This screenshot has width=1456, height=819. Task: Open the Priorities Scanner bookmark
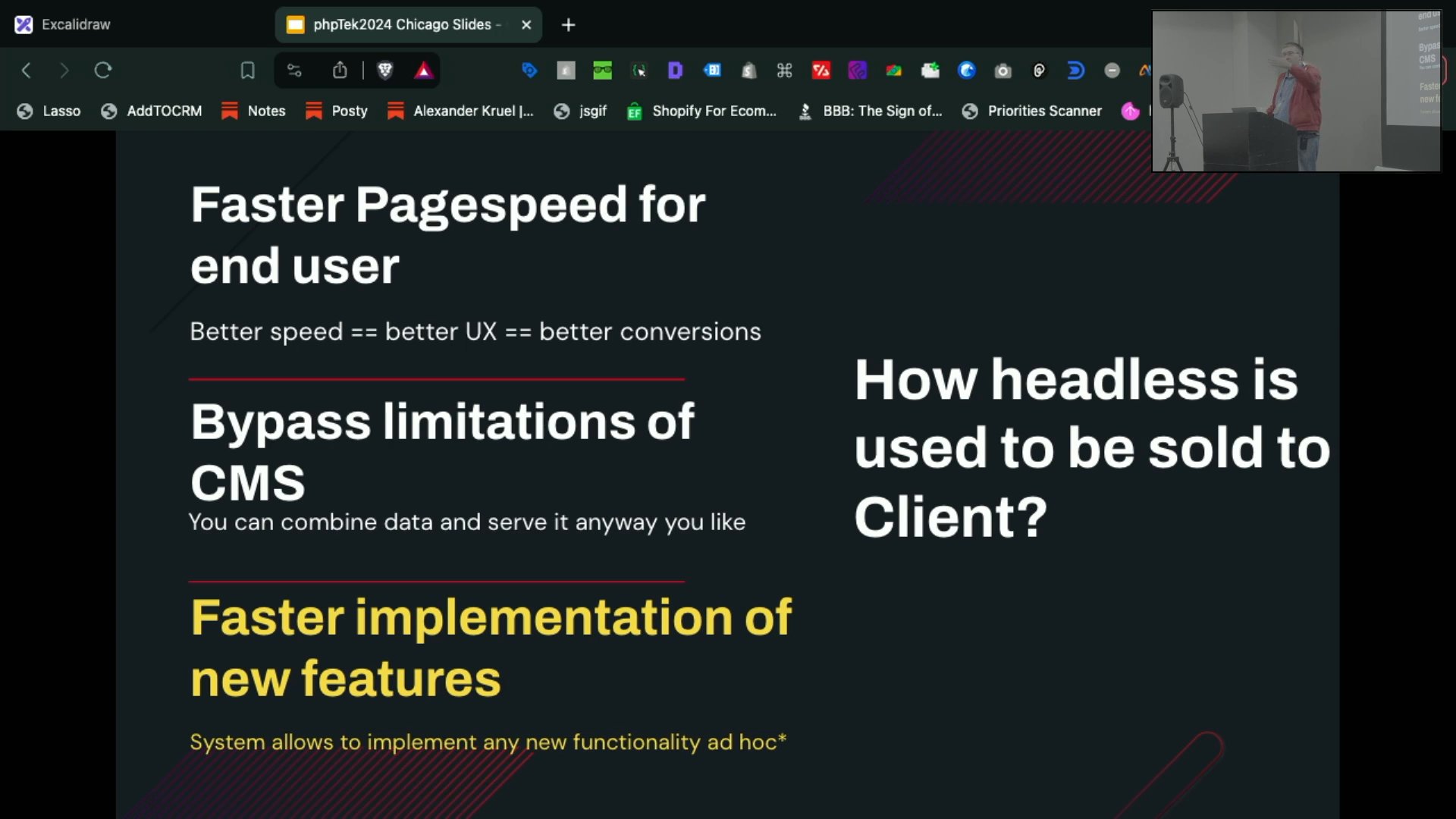pyautogui.click(x=1032, y=111)
